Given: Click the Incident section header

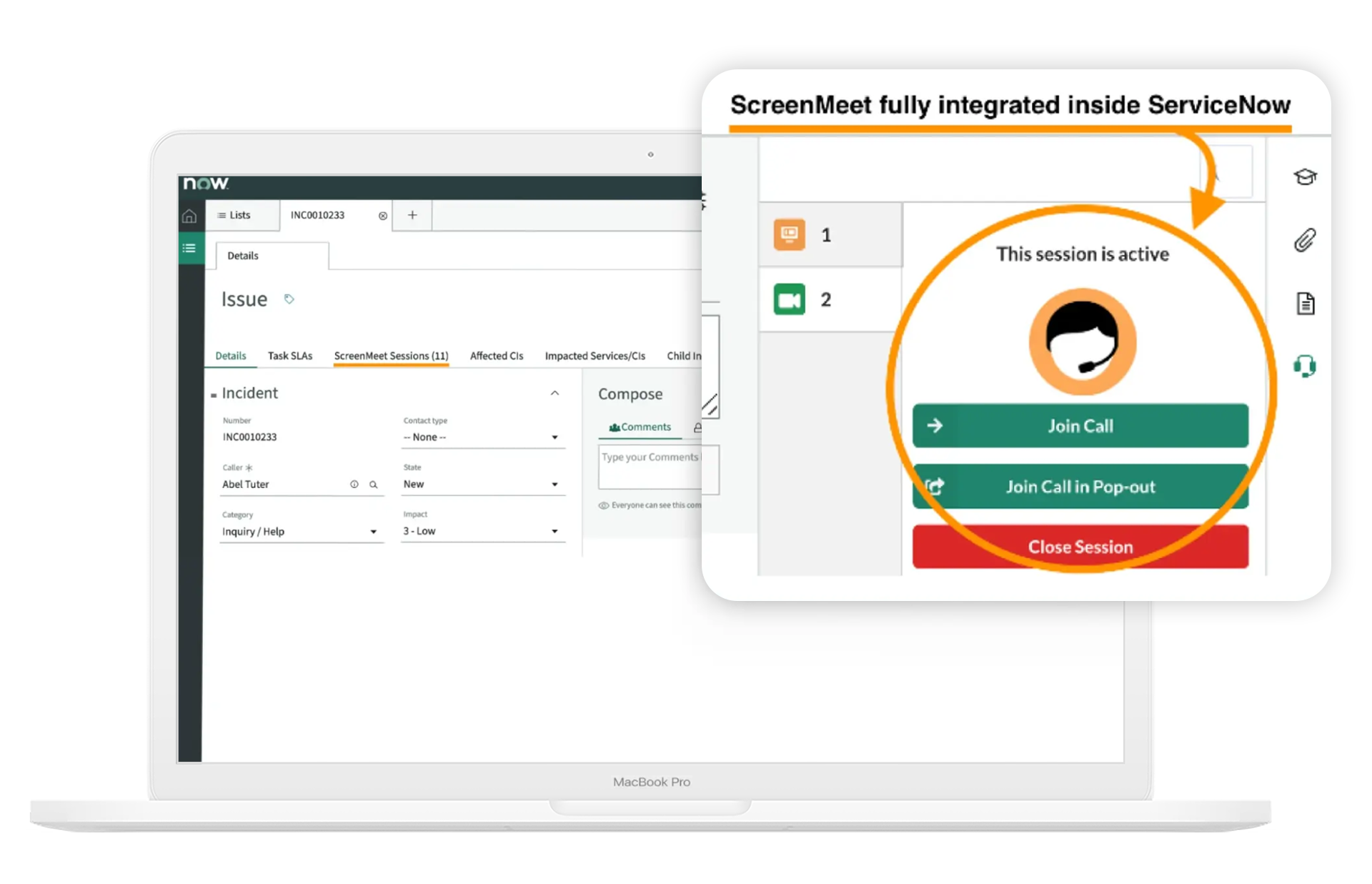Looking at the screenshot, I should tap(249, 393).
